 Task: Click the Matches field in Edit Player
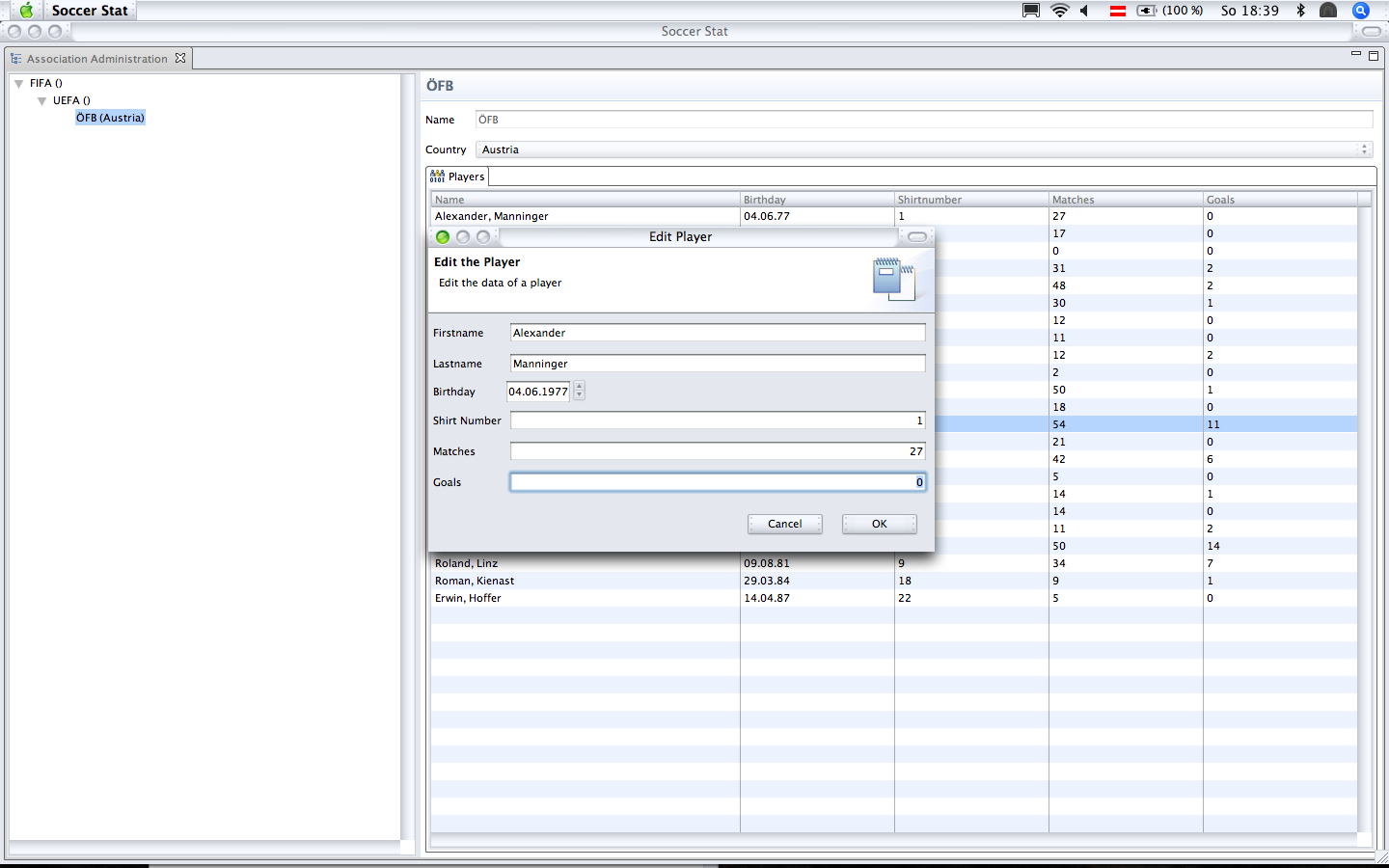click(718, 451)
